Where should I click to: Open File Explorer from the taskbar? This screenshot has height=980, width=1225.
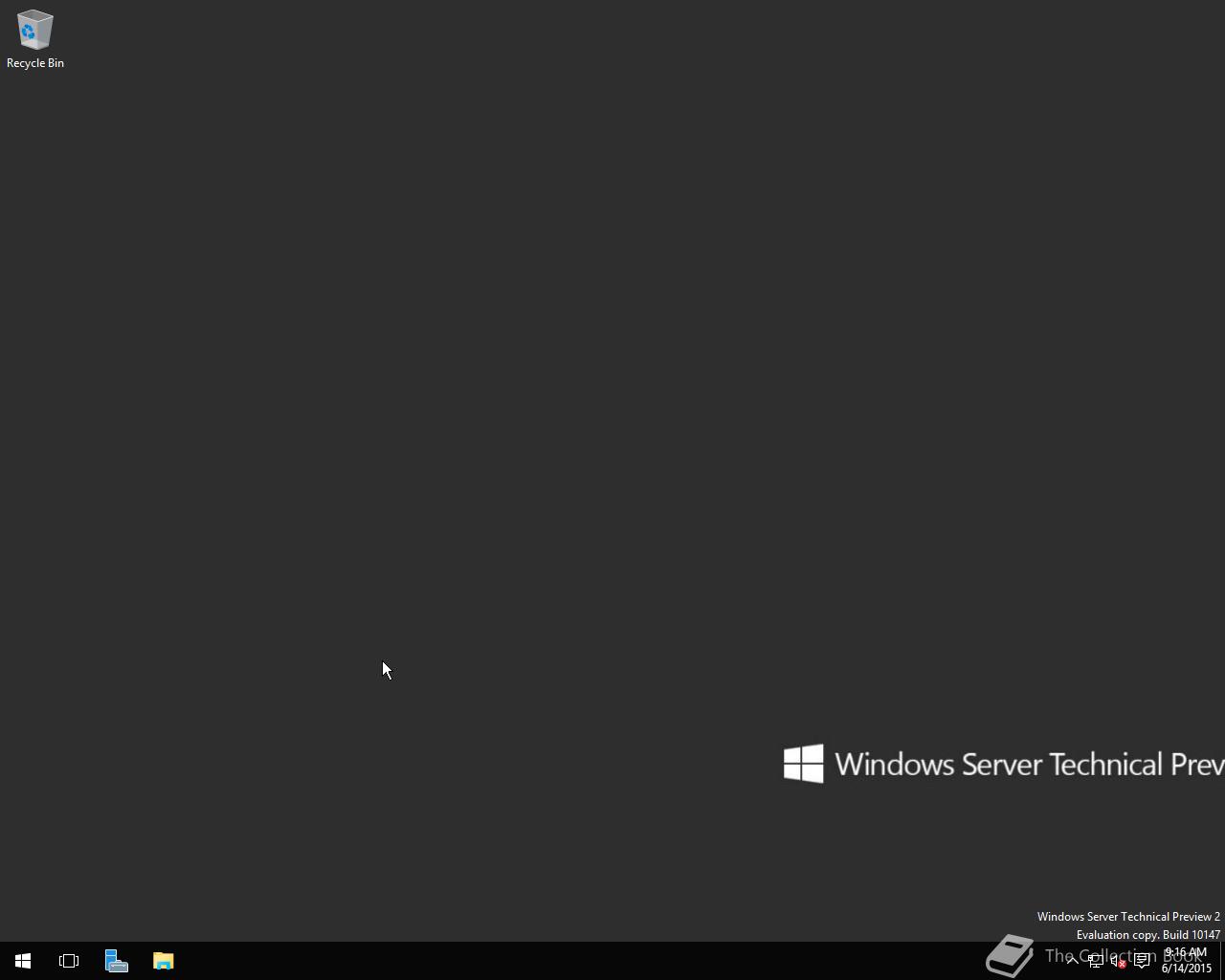(x=164, y=961)
